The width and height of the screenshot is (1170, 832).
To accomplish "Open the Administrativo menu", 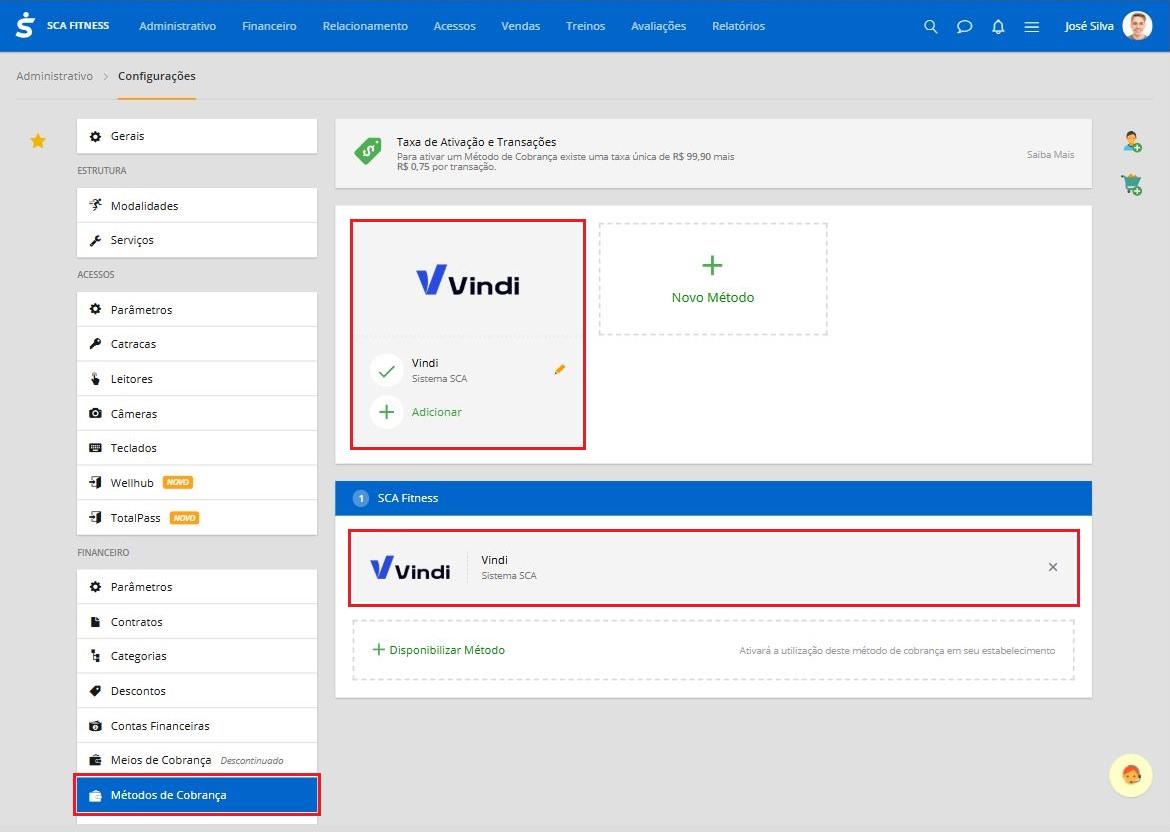I will 178,26.
